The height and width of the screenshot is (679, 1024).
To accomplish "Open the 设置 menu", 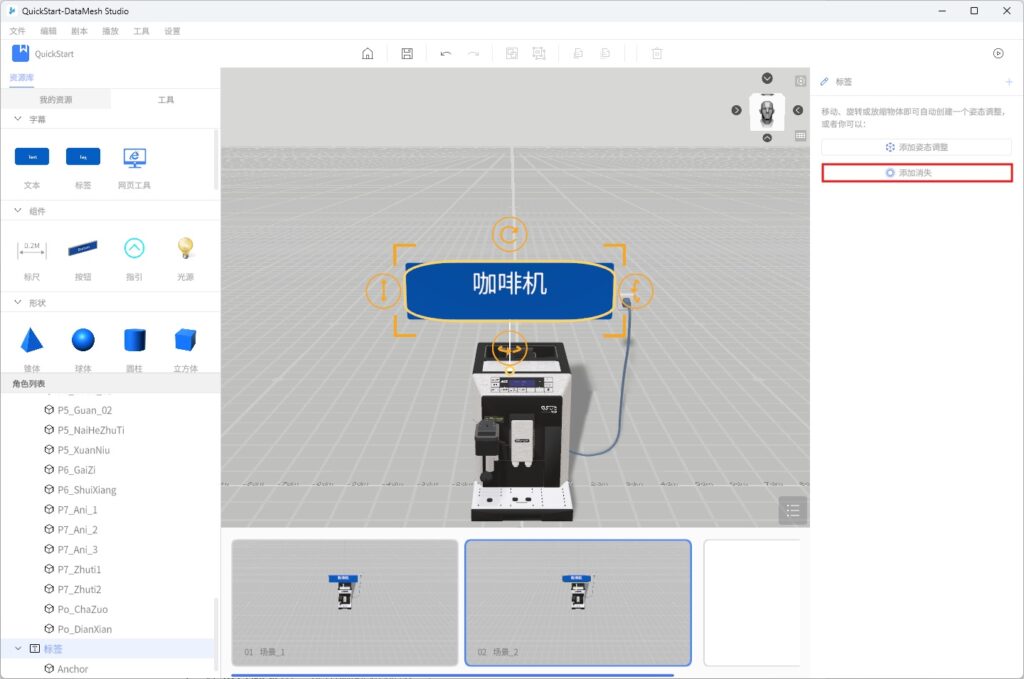I will 172,31.
